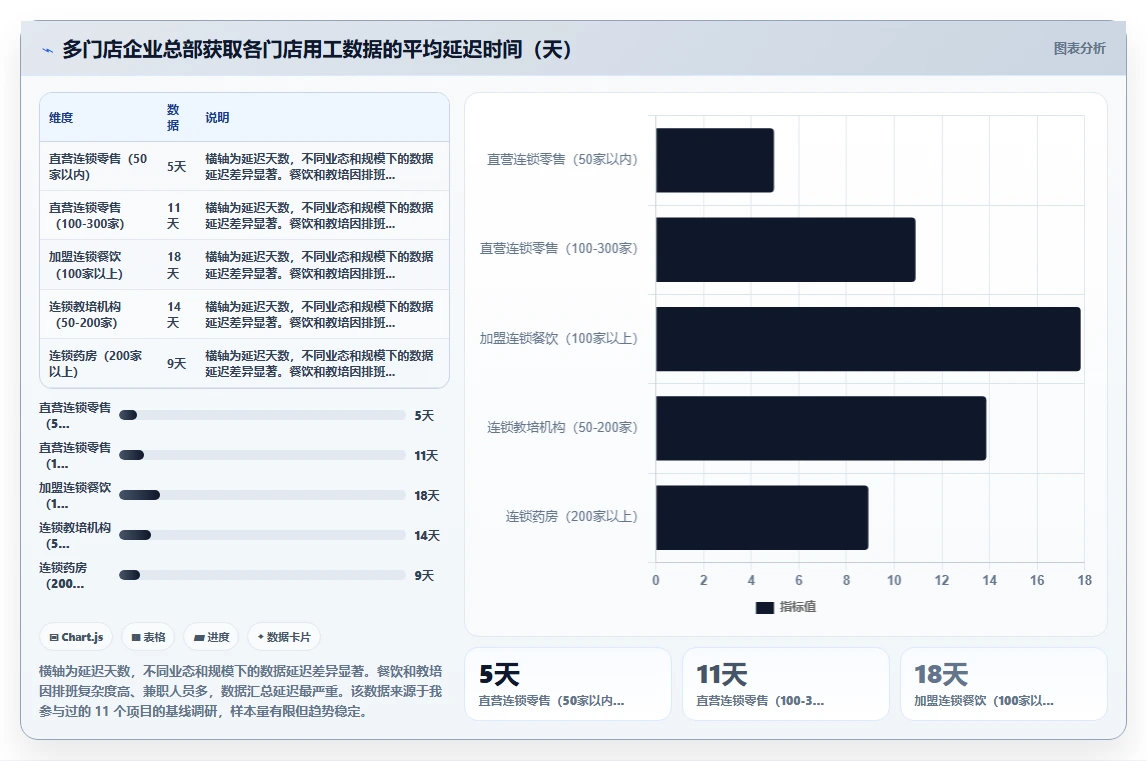Click the 图表分析 label in header

click(1079, 48)
